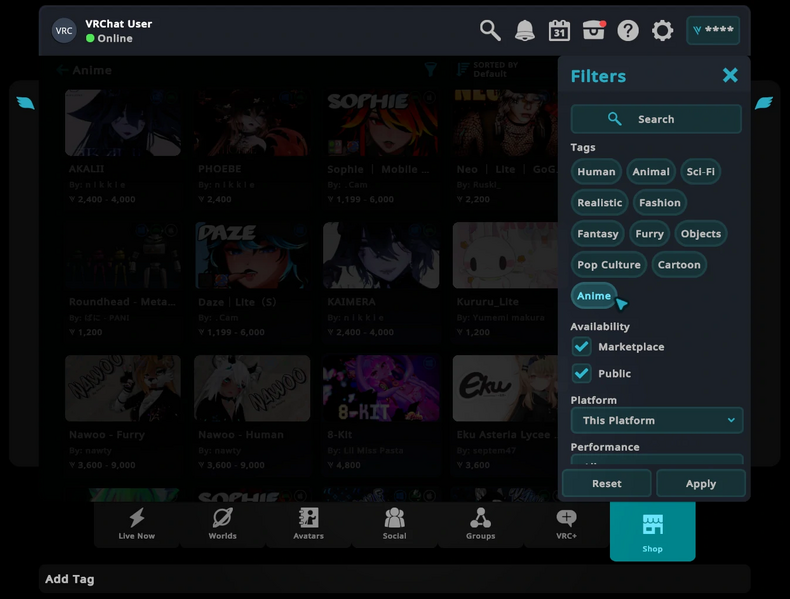Open the search magnifier in top bar
The image size is (790, 599).
pyautogui.click(x=490, y=31)
